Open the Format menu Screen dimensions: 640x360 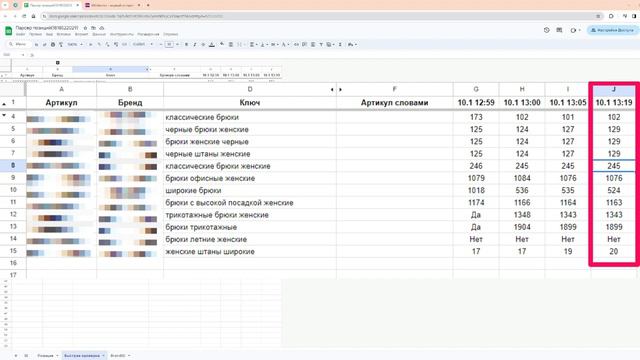coord(82,34)
